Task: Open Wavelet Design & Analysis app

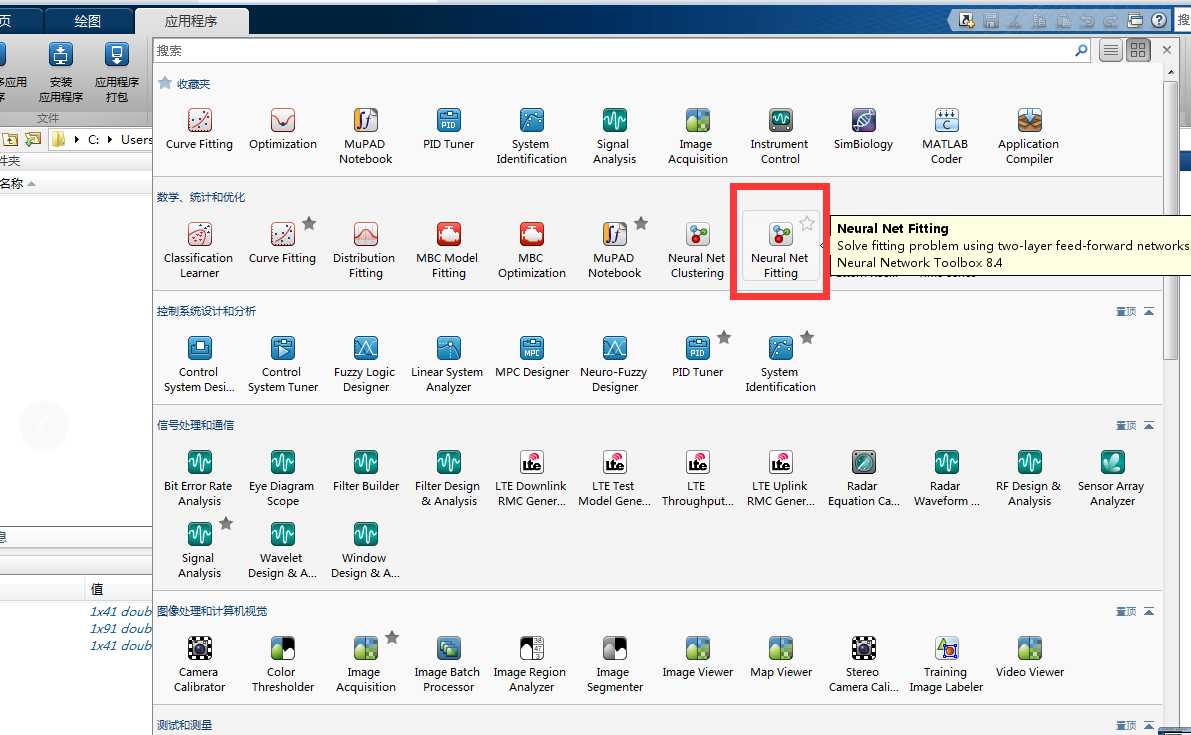Action: [x=283, y=550]
